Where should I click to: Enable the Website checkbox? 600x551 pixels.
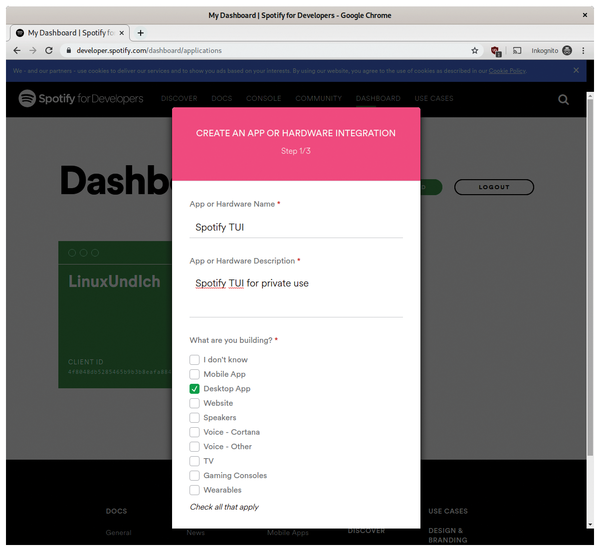pyautogui.click(x=195, y=403)
